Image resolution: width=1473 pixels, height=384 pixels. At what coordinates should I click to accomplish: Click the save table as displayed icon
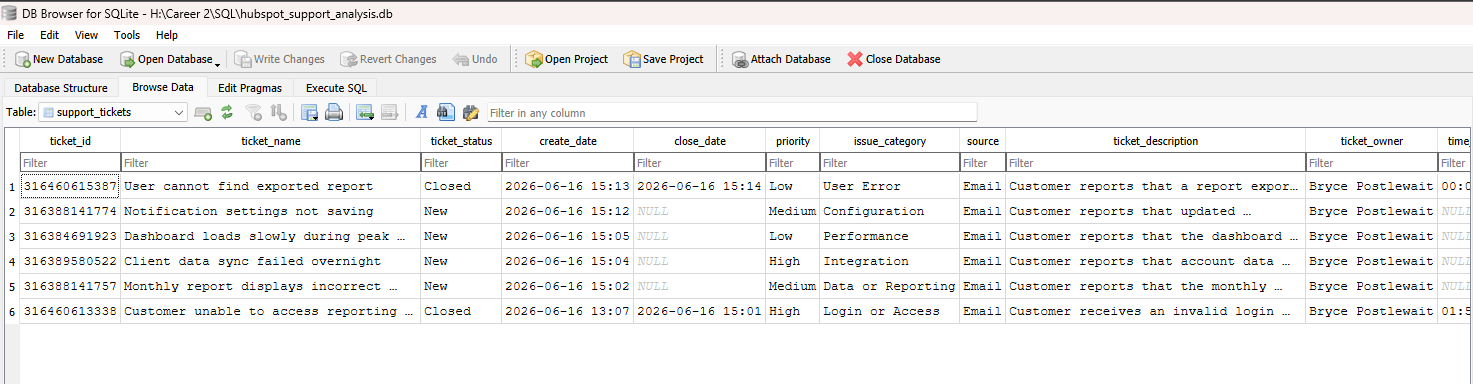pos(309,112)
